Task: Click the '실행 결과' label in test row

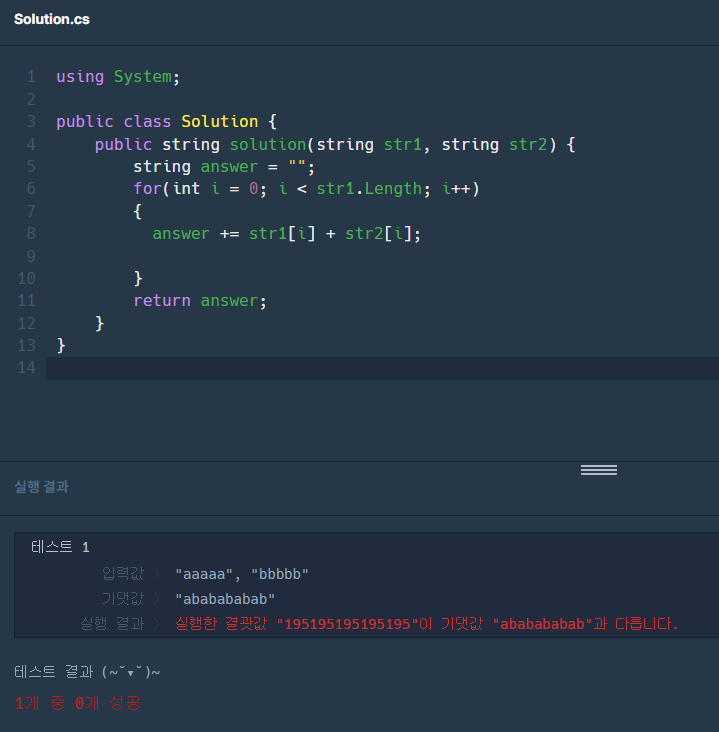Action: 112,624
